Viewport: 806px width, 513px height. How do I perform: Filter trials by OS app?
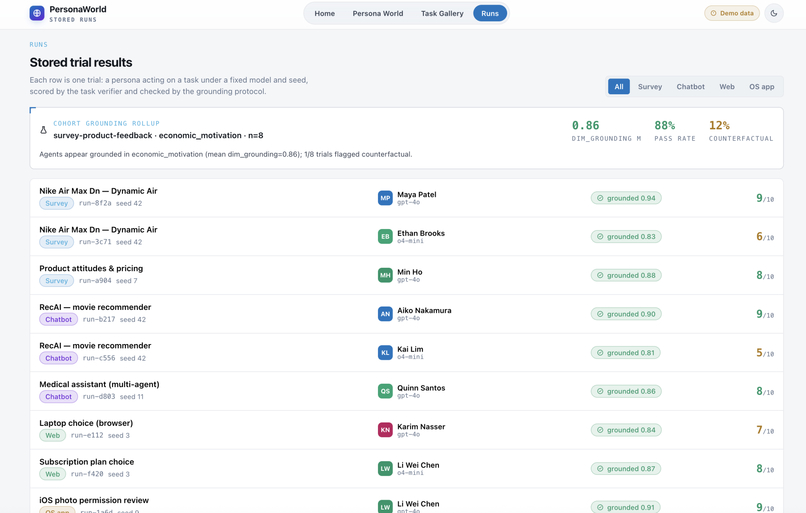click(761, 86)
